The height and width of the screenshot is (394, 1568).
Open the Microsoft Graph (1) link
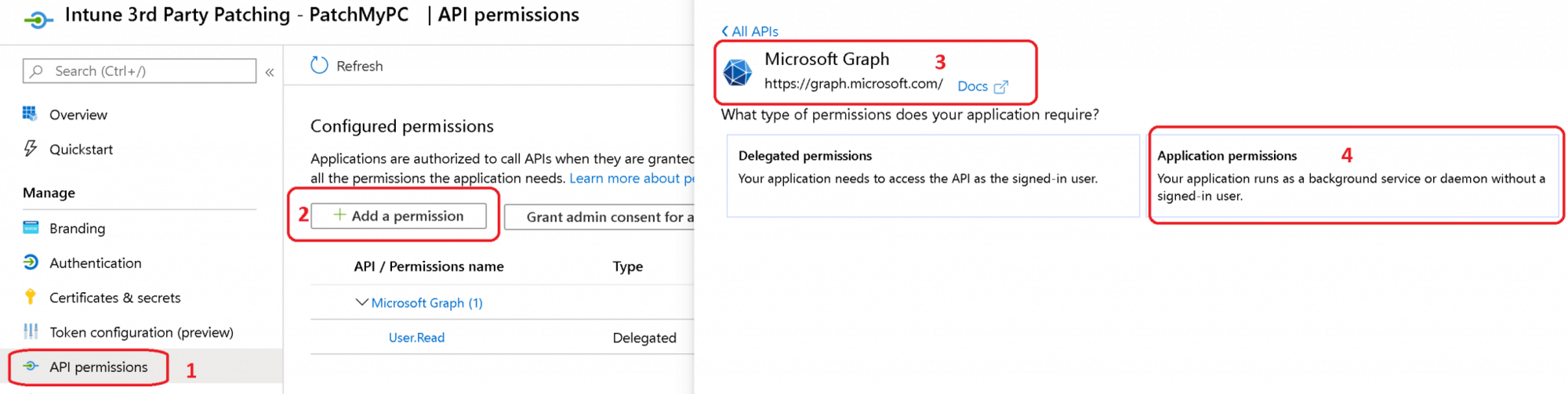pyautogui.click(x=426, y=302)
